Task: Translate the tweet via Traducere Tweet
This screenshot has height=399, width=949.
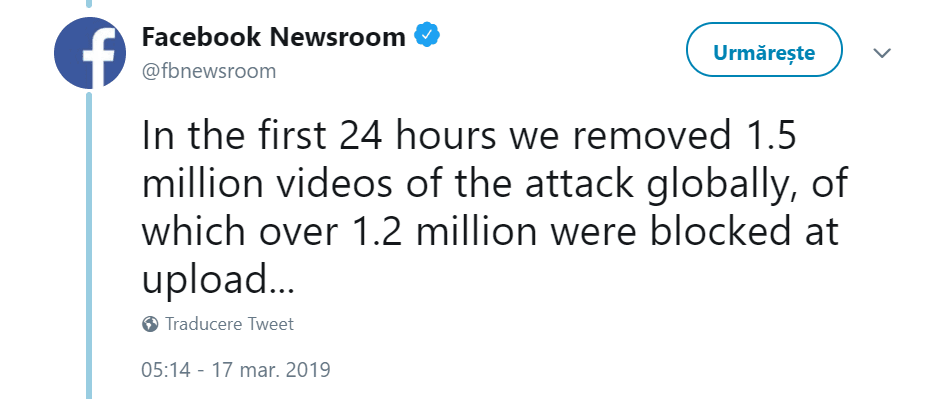Action: tap(229, 324)
